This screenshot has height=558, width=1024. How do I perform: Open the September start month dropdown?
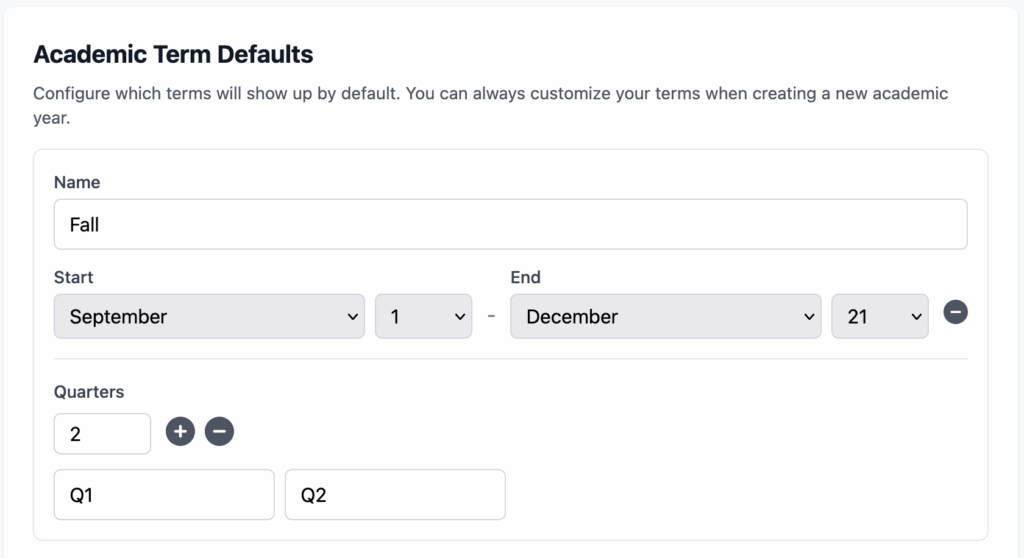click(209, 316)
